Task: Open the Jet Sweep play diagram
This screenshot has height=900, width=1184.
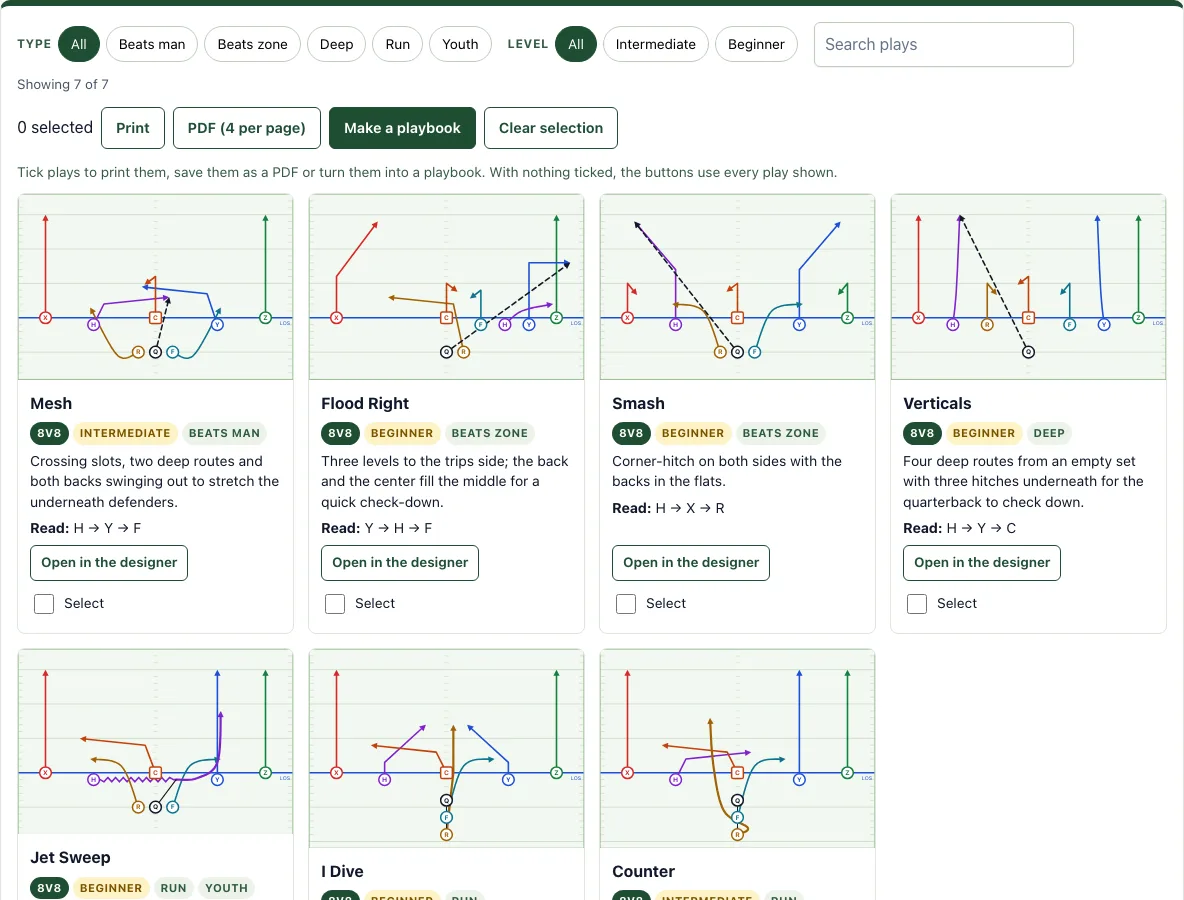Action: pyautogui.click(x=156, y=741)
